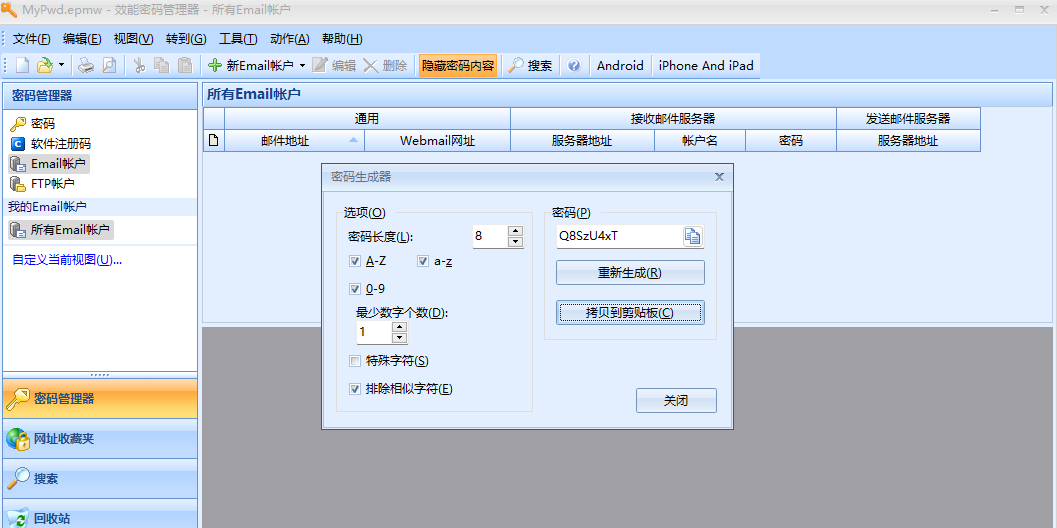Open the 帮助(H) menu
This screenshot has height=528, width=1057.
click(x=342, y=39)
